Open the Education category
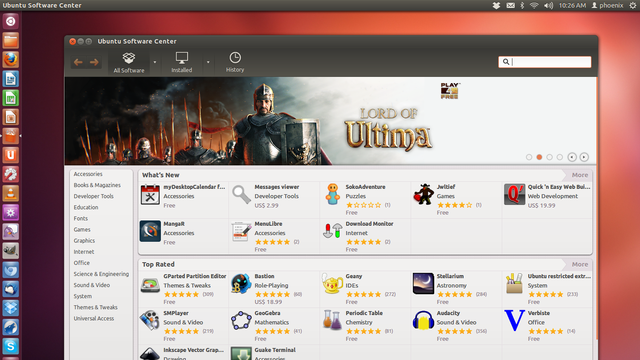 pos(86,207)
